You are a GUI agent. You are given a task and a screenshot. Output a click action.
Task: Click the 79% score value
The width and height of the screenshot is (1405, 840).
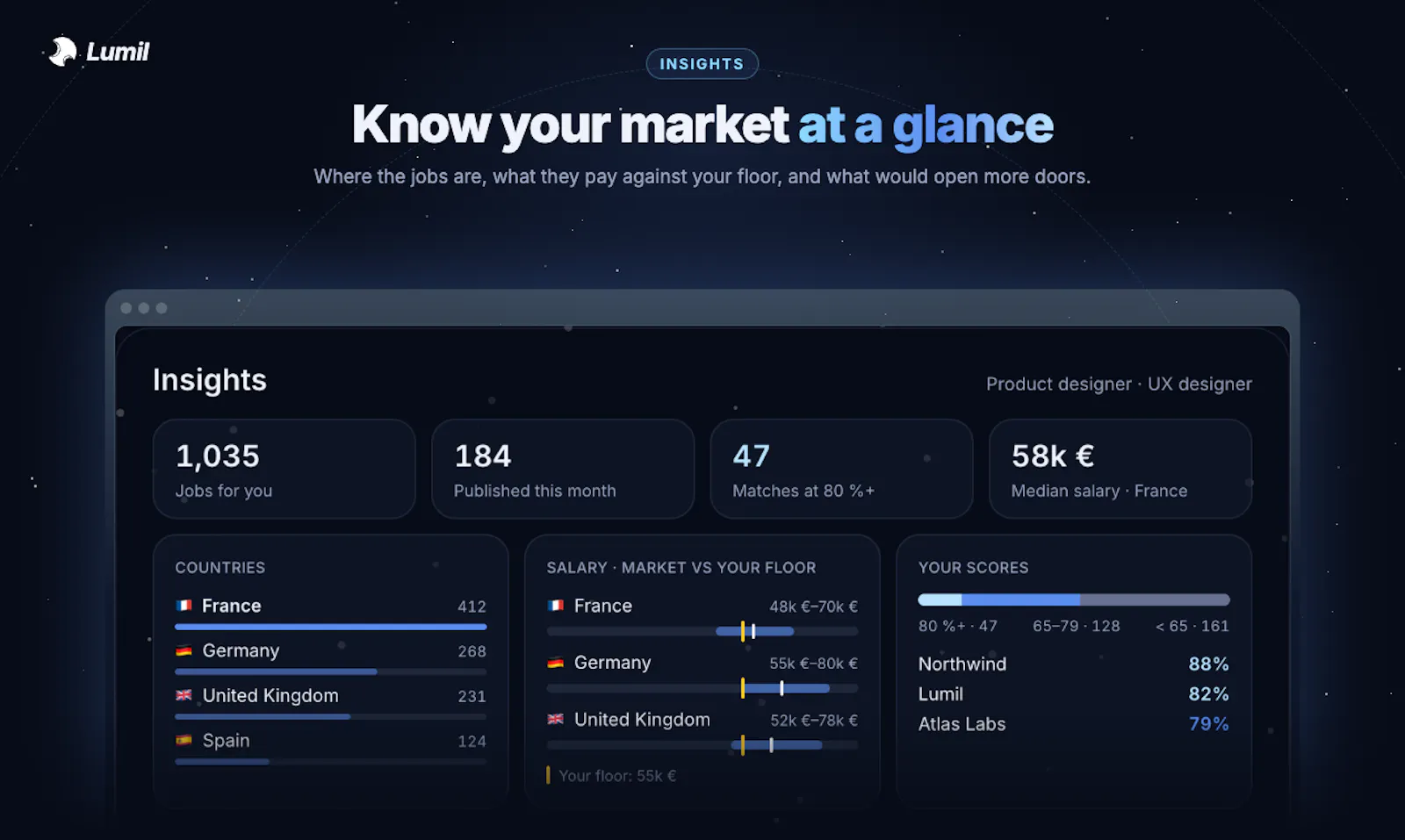click(x=1208, y=724)
